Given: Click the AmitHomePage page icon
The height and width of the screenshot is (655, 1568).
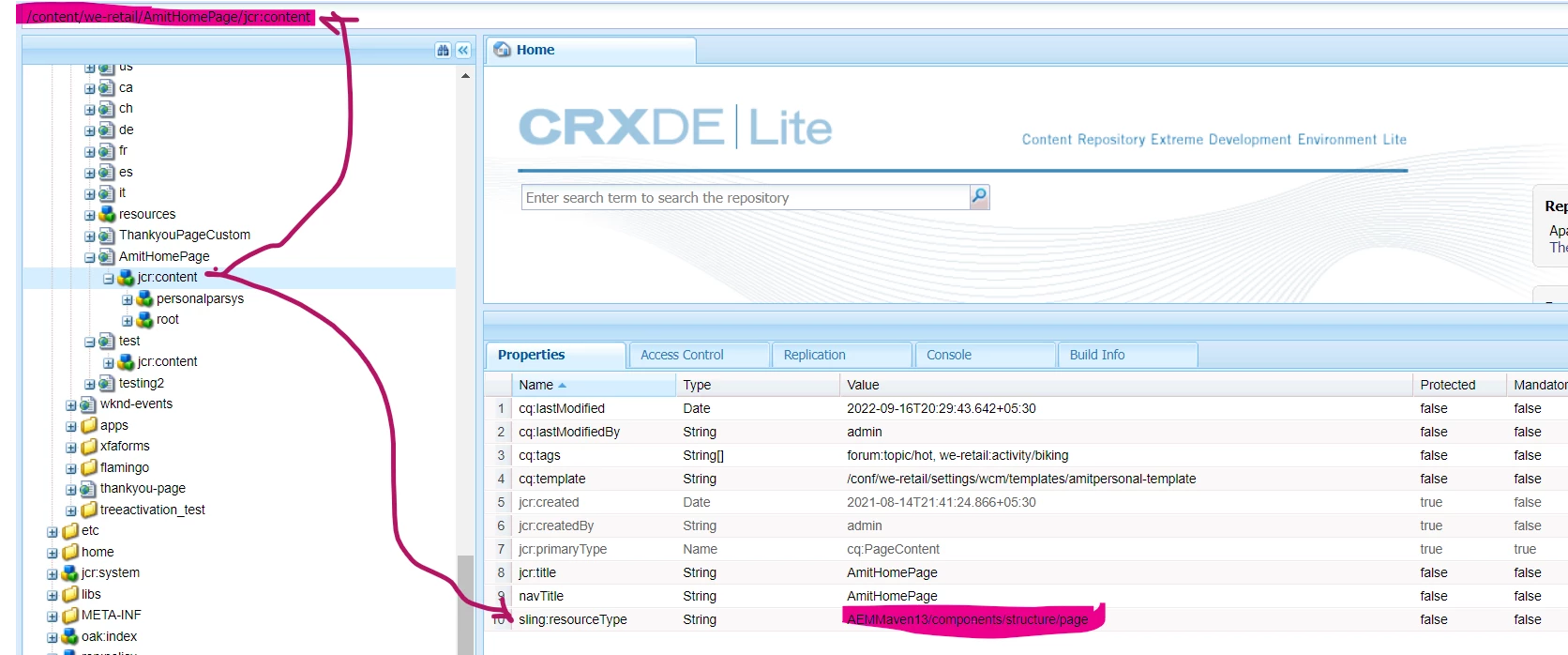Looking at the screenshot, I should [107, 257].
